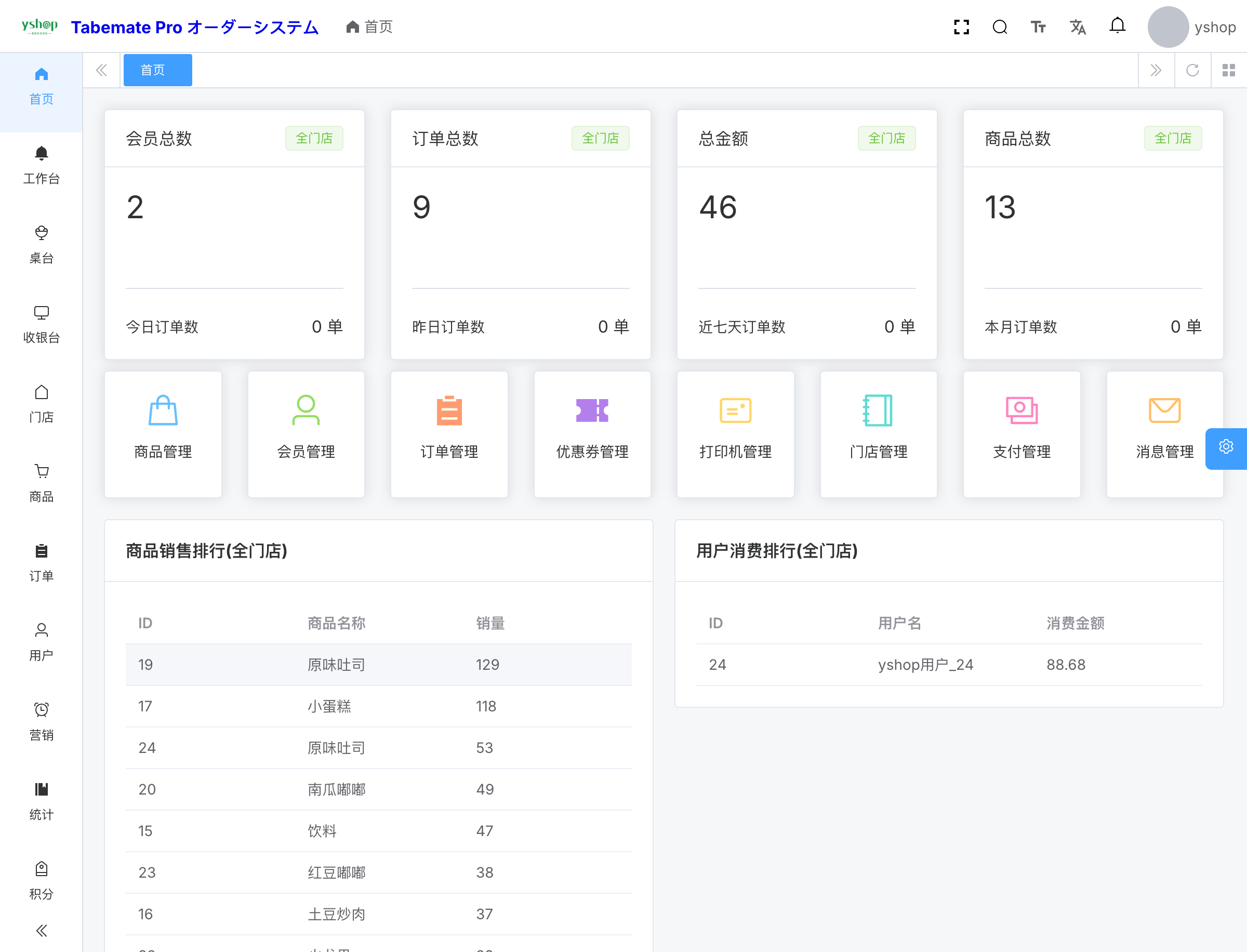
Task: Toggle fullscreen mode icon in header
Action: (961, 27)
